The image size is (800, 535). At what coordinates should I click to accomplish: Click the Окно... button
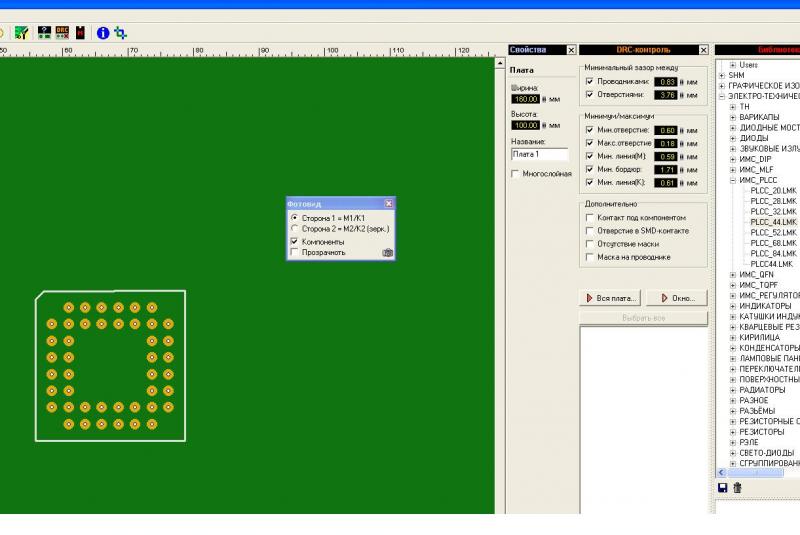pyautogui.click(x=677, y=298)
